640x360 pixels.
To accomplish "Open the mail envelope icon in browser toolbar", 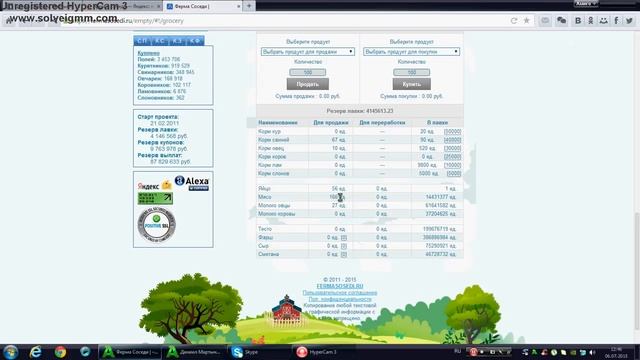I will tap(545, 21).
